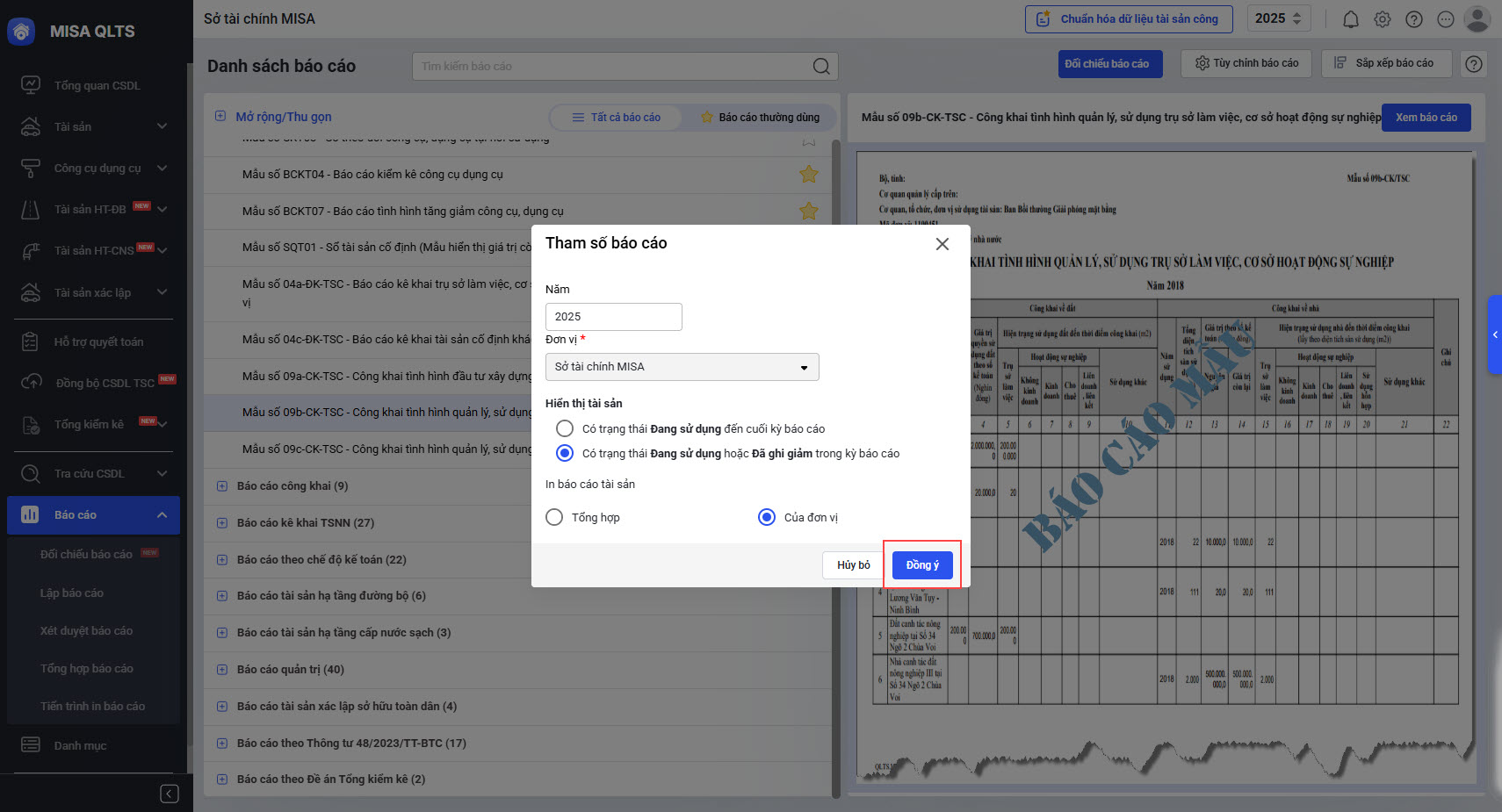The width and height of the screenshot is (1502, 812).
Task: Click the Tài sản HT-CNS icon
Action: click(31, 250)
